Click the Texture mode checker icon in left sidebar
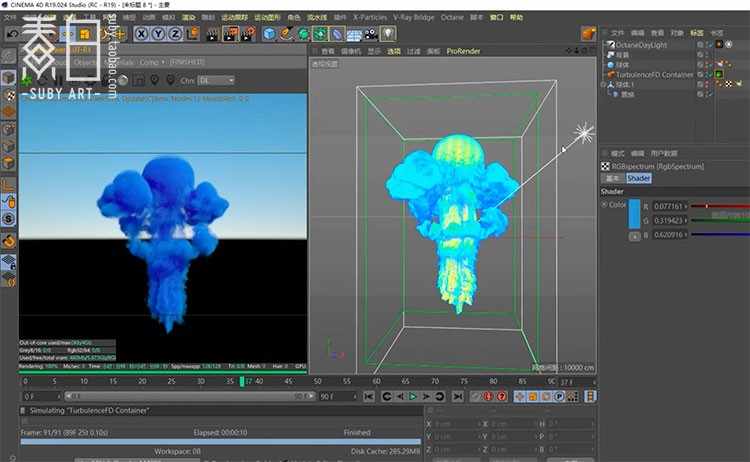Image resolution: width=750 pixels, height=462 pixels. tap(9, 95)
